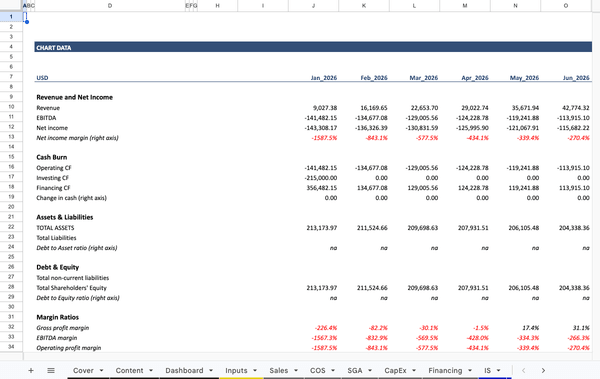This screenshot has height=379, width=600.
Task: Add a new sheet with plus icon
Action: tap(31, 370)
